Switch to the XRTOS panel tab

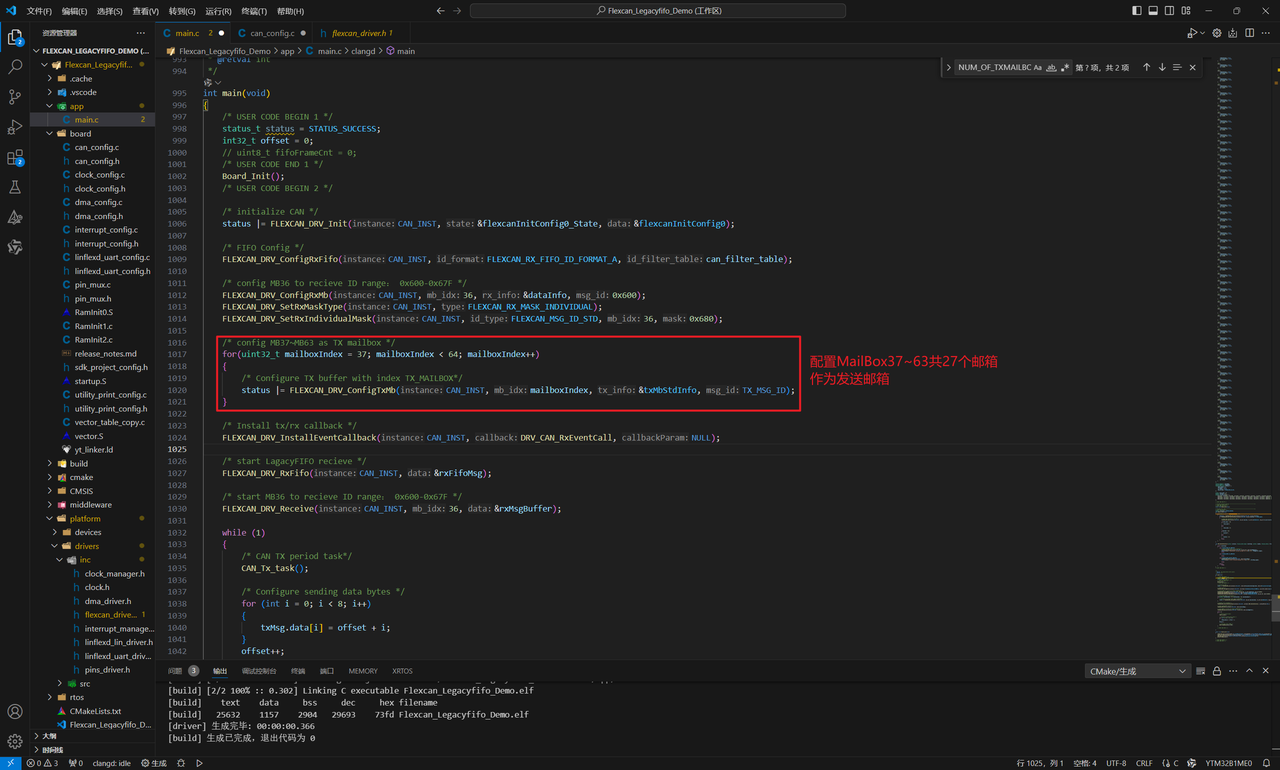(402, 671)
